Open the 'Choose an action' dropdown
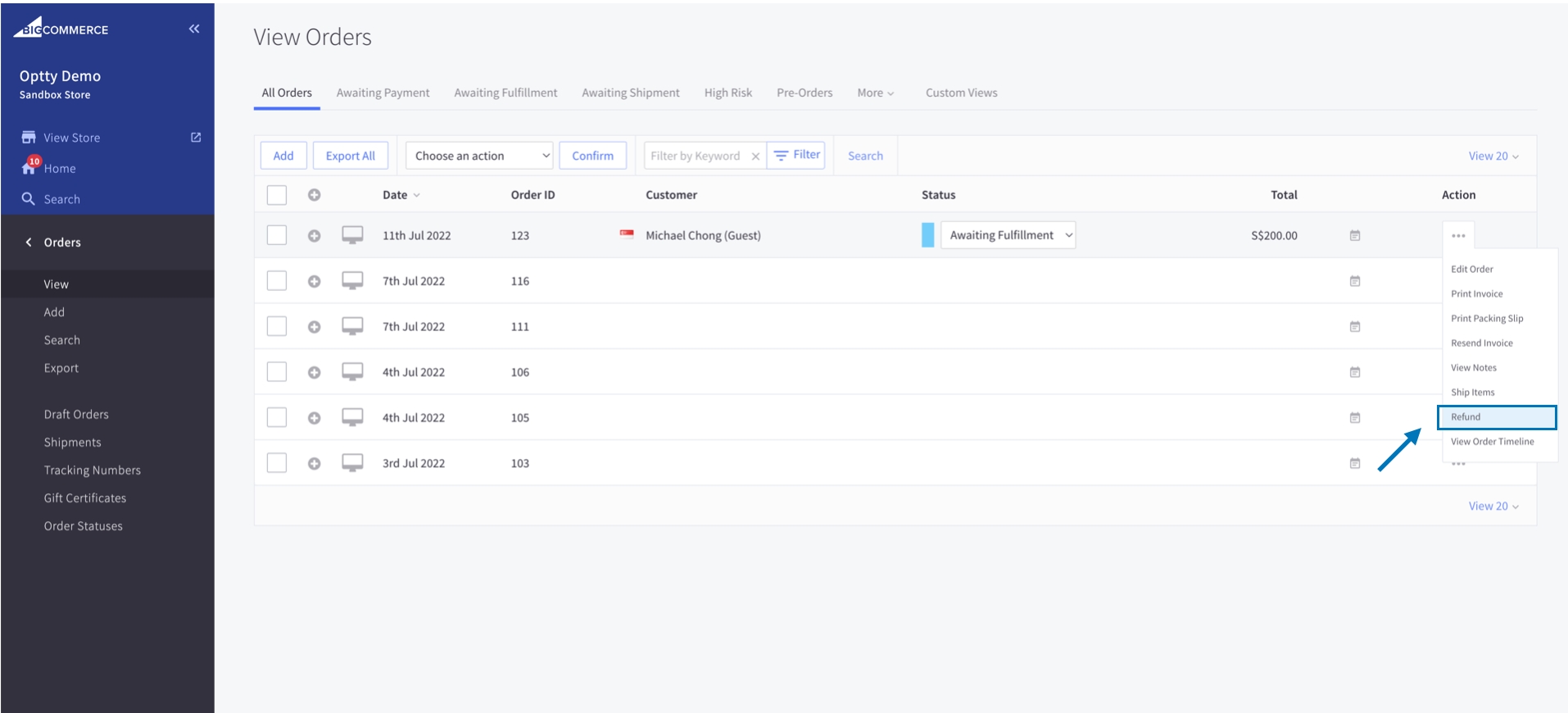 [480, 156]
